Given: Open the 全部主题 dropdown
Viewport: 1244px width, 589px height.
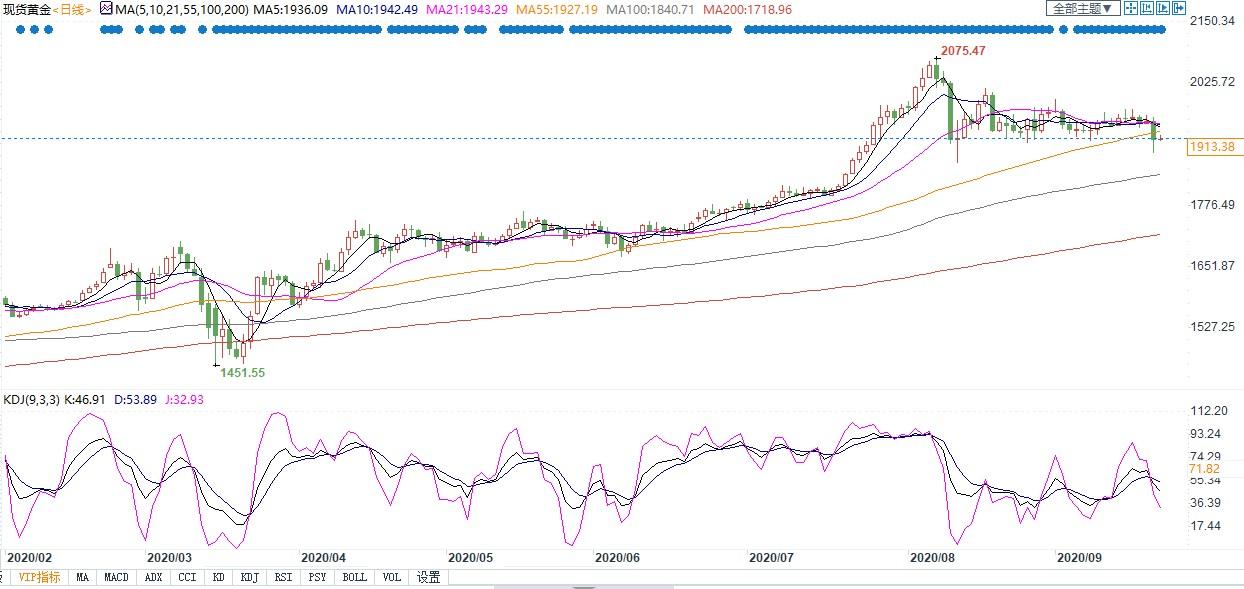Looking at the screenshot, I should [x=1083, y=8].
